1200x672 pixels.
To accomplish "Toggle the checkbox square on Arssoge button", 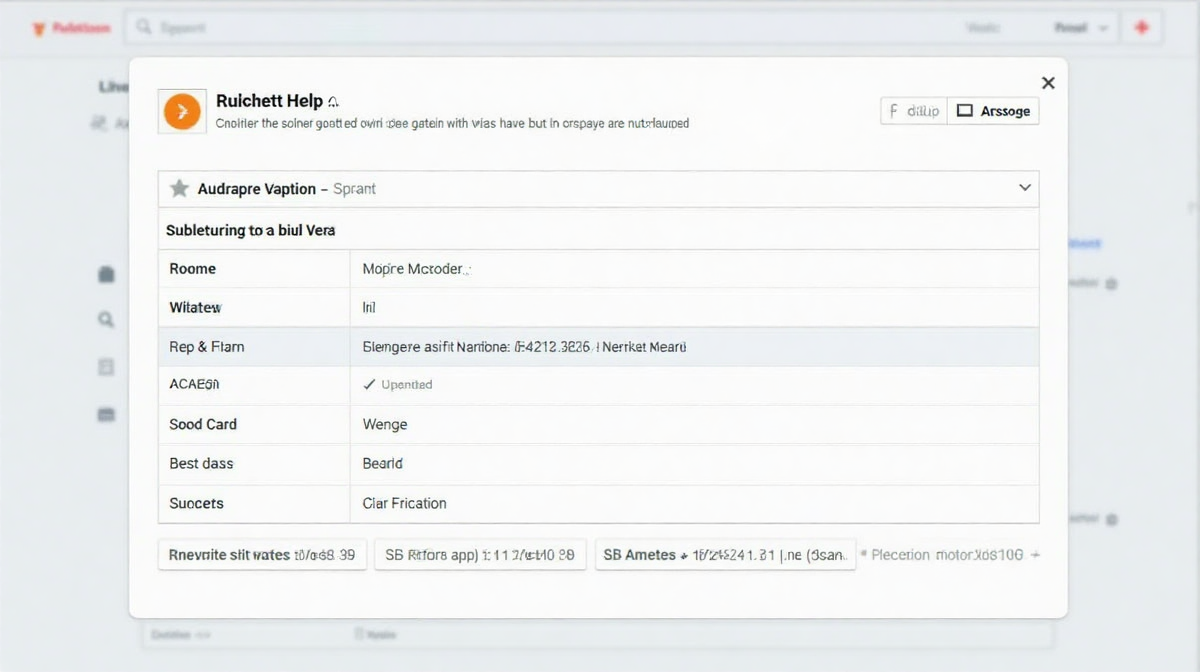I will point(965,111).
